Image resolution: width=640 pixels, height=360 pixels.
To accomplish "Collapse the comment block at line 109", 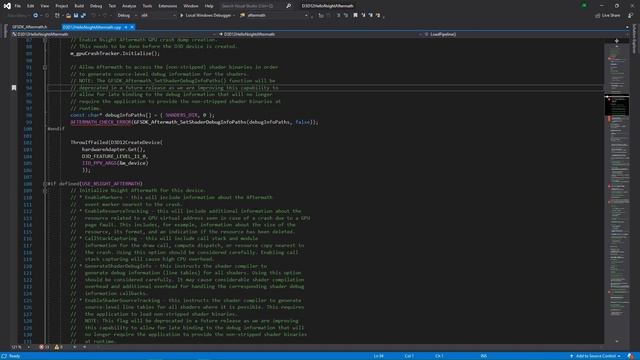I will 45,191.
